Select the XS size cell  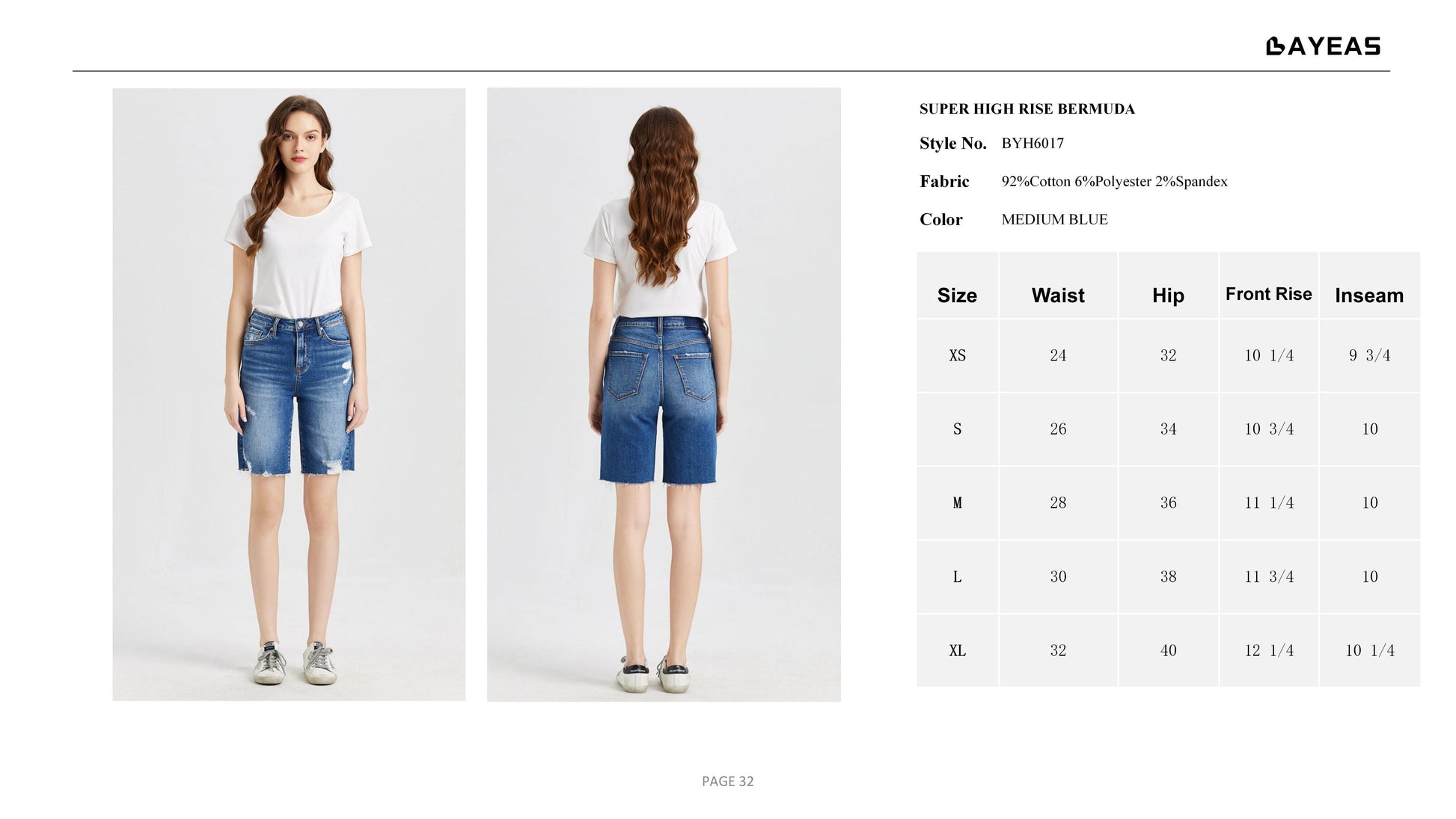[x=957, y=355]
